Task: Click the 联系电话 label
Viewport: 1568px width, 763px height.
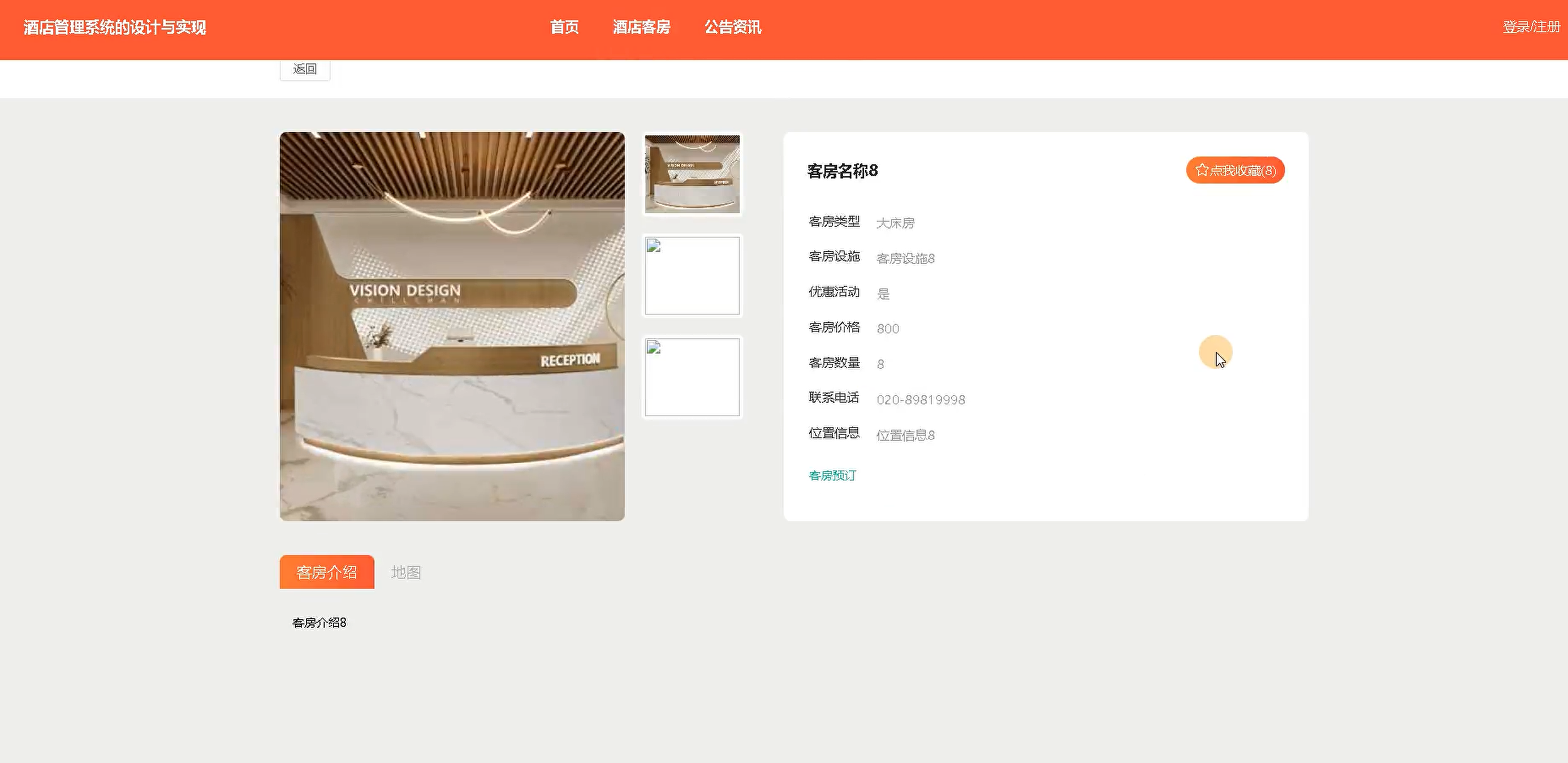Action: [834, 398]
